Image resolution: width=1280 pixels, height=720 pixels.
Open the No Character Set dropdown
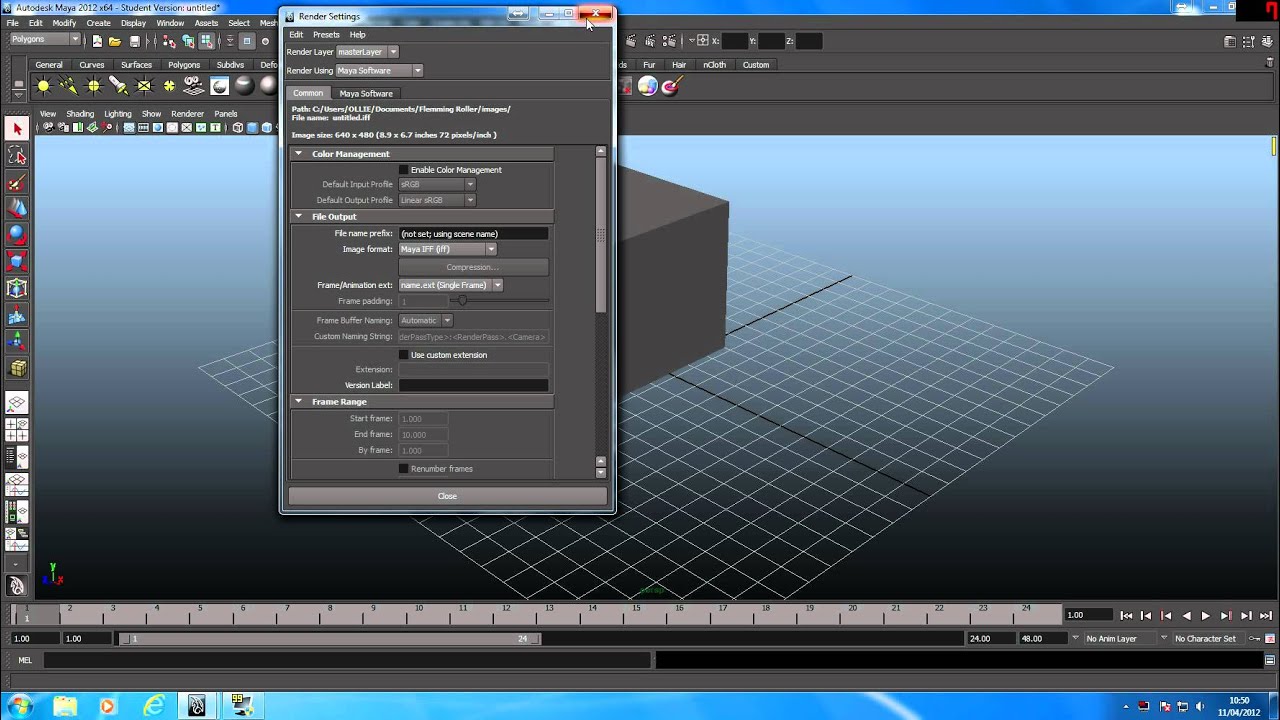point(1211,639)
